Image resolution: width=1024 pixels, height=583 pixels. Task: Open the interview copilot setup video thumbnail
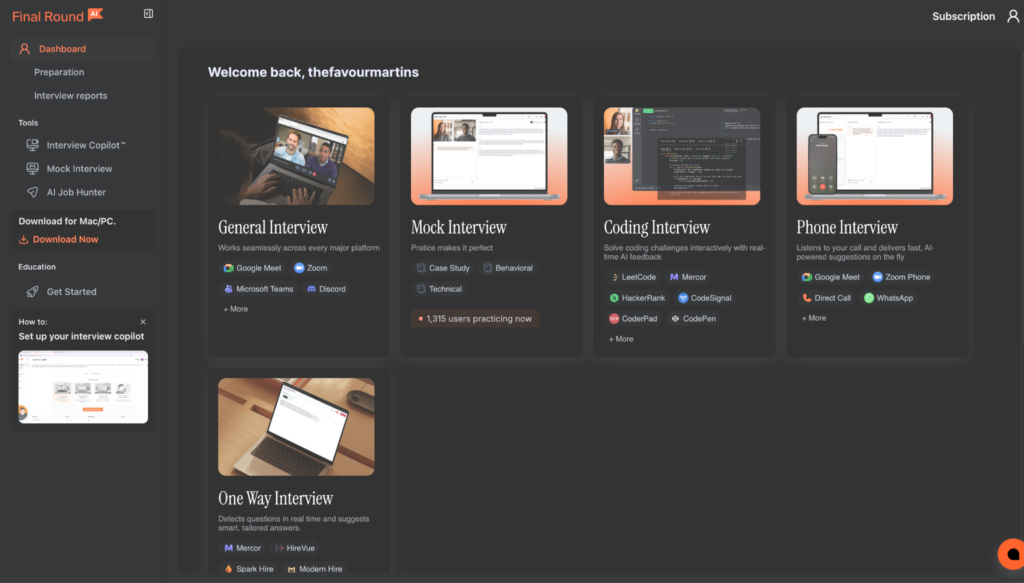coord(83,387)
